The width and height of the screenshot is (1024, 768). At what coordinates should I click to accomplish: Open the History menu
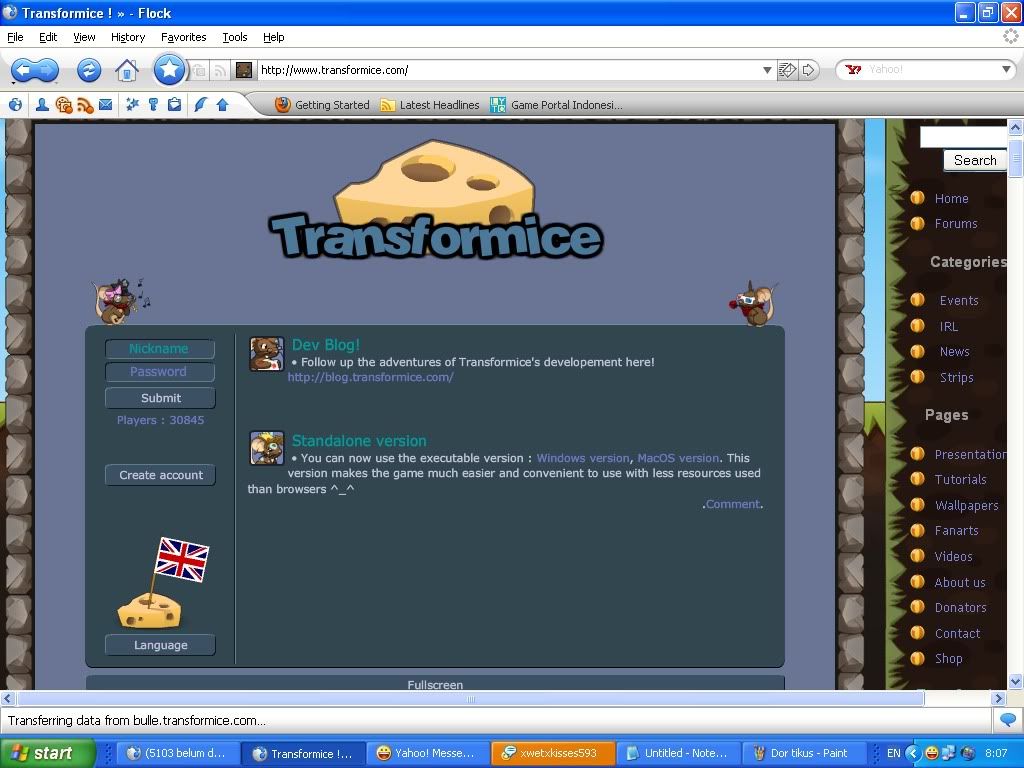[x=128, y=37]
